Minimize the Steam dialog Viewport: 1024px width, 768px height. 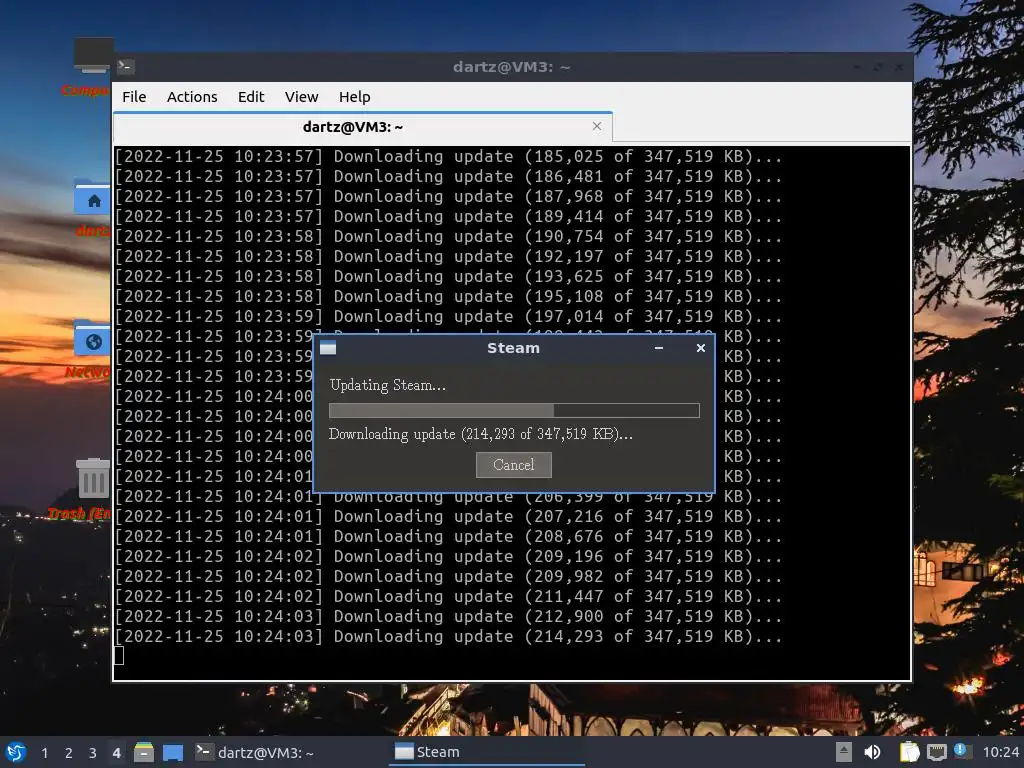[x=659, y=348]
